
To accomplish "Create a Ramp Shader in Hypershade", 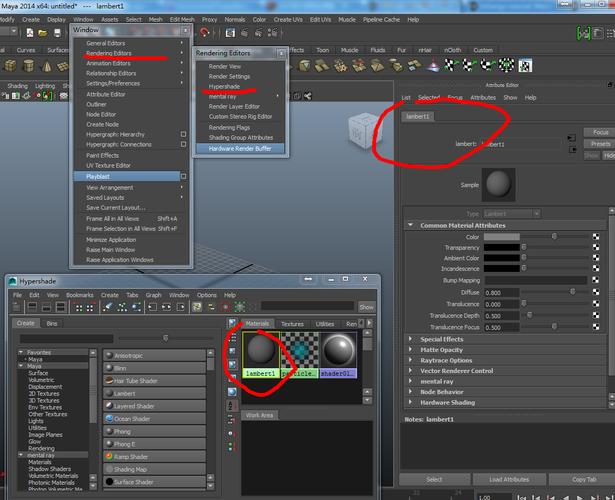I will (154, 457).
